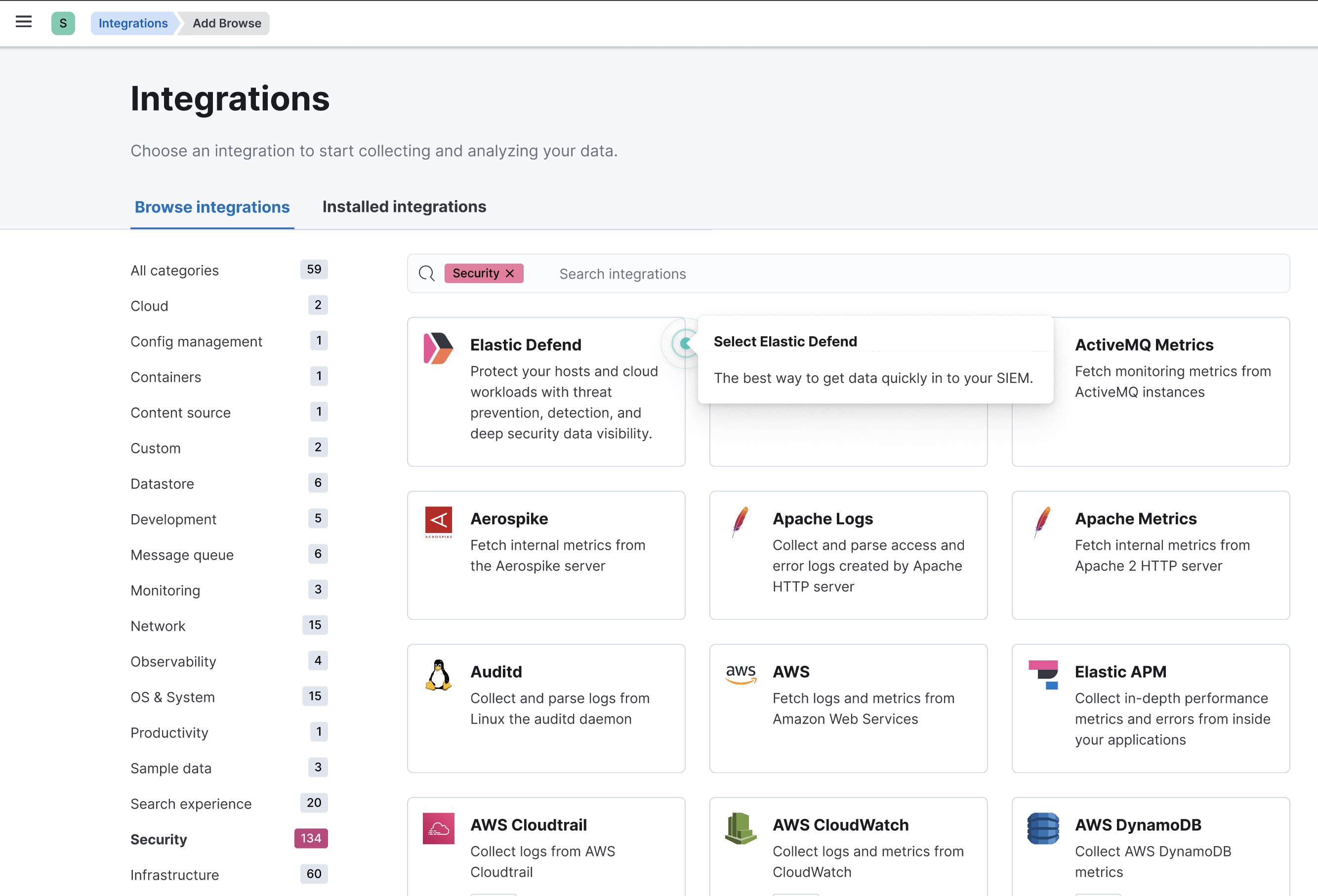This screenshot has width=1318, height=896.
Task: Click the Elastic APM icon
Action: tap(1043, 675)
